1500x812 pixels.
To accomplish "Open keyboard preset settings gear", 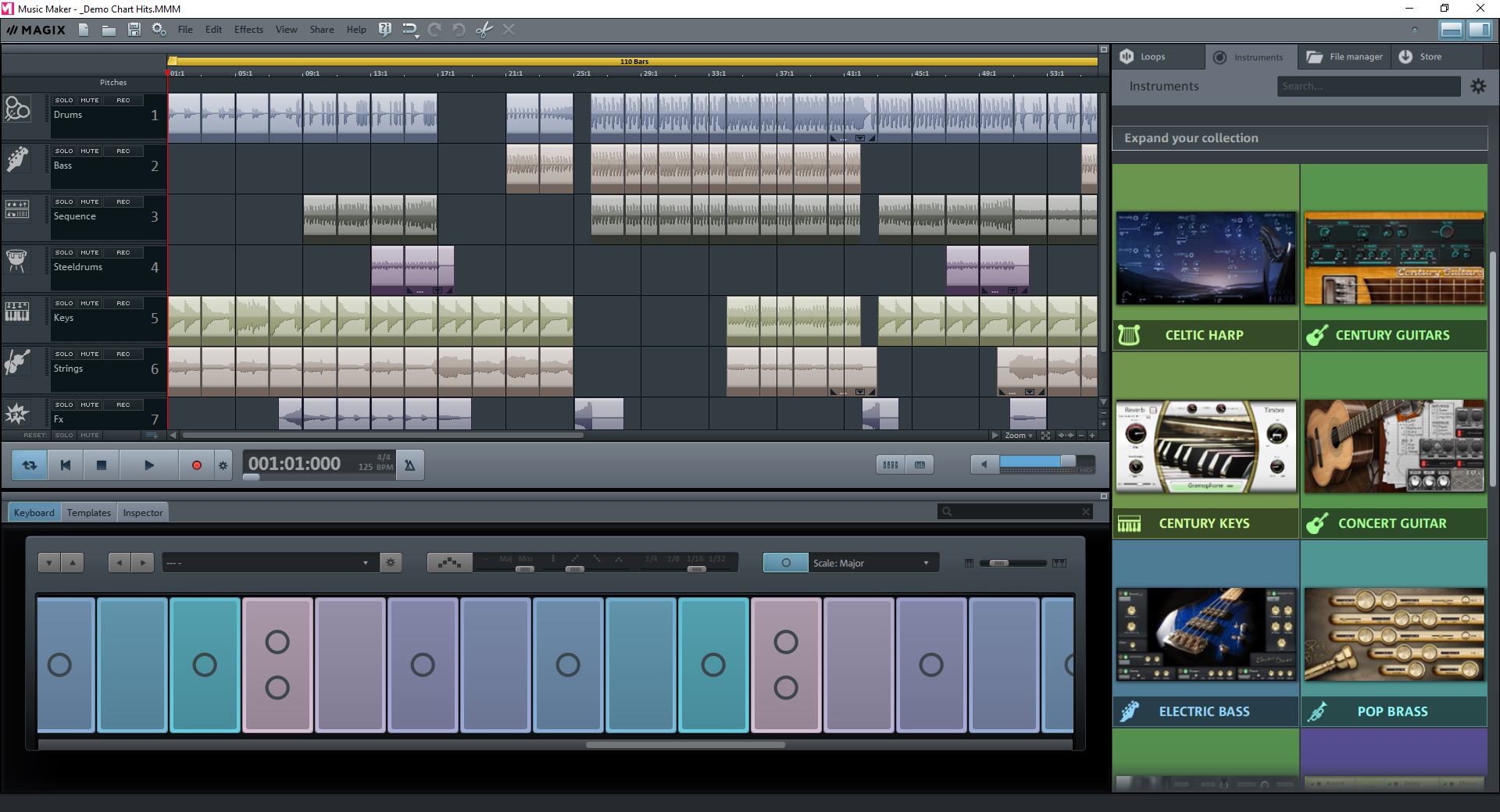I will coord(391,562).
